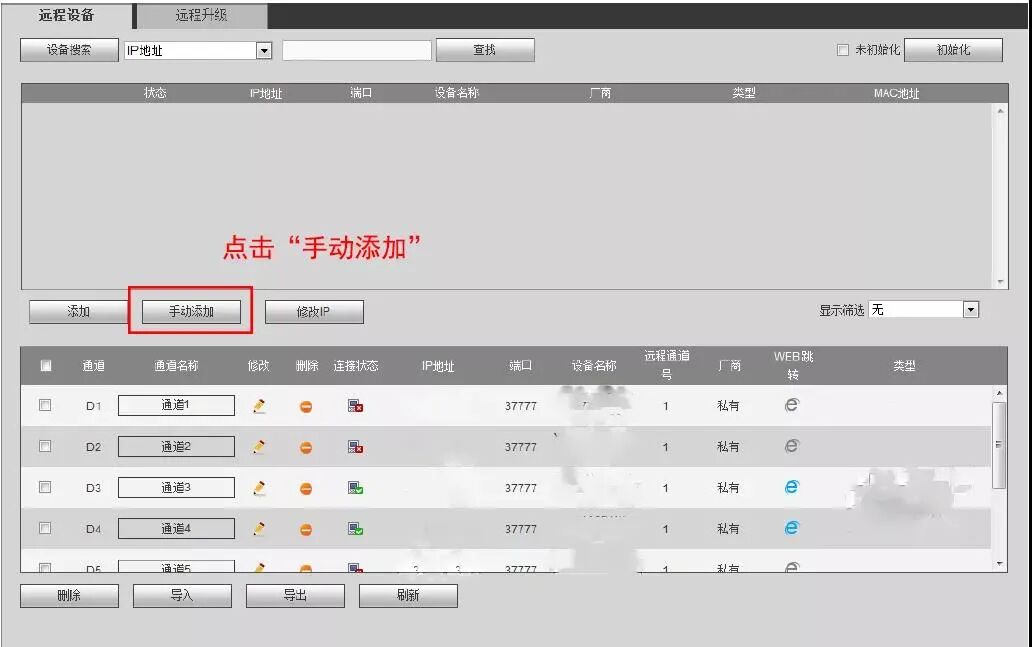Open the 显示筛选 filter dropdown

(969, 309)
